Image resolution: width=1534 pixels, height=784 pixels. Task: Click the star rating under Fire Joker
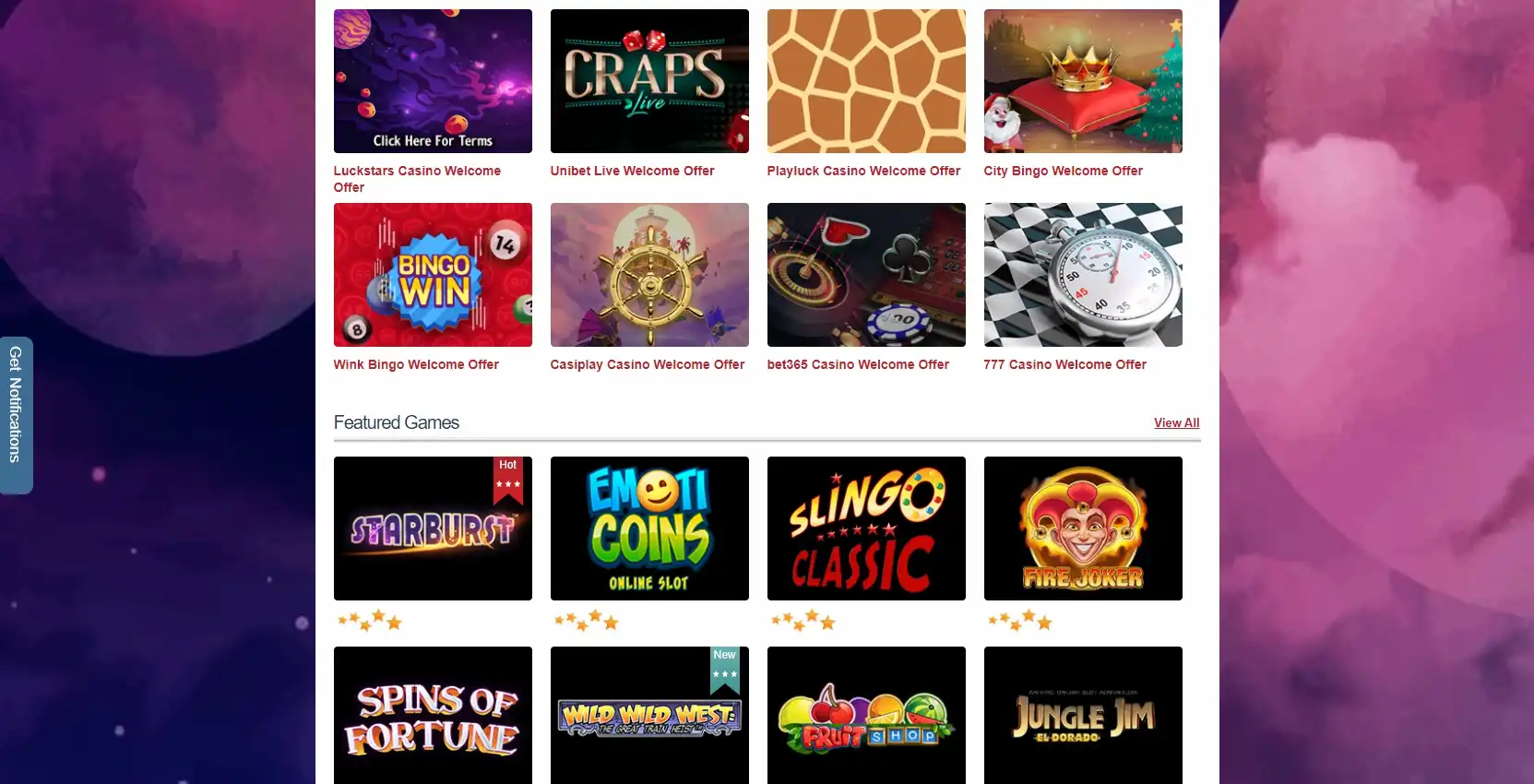[1020, 621]
